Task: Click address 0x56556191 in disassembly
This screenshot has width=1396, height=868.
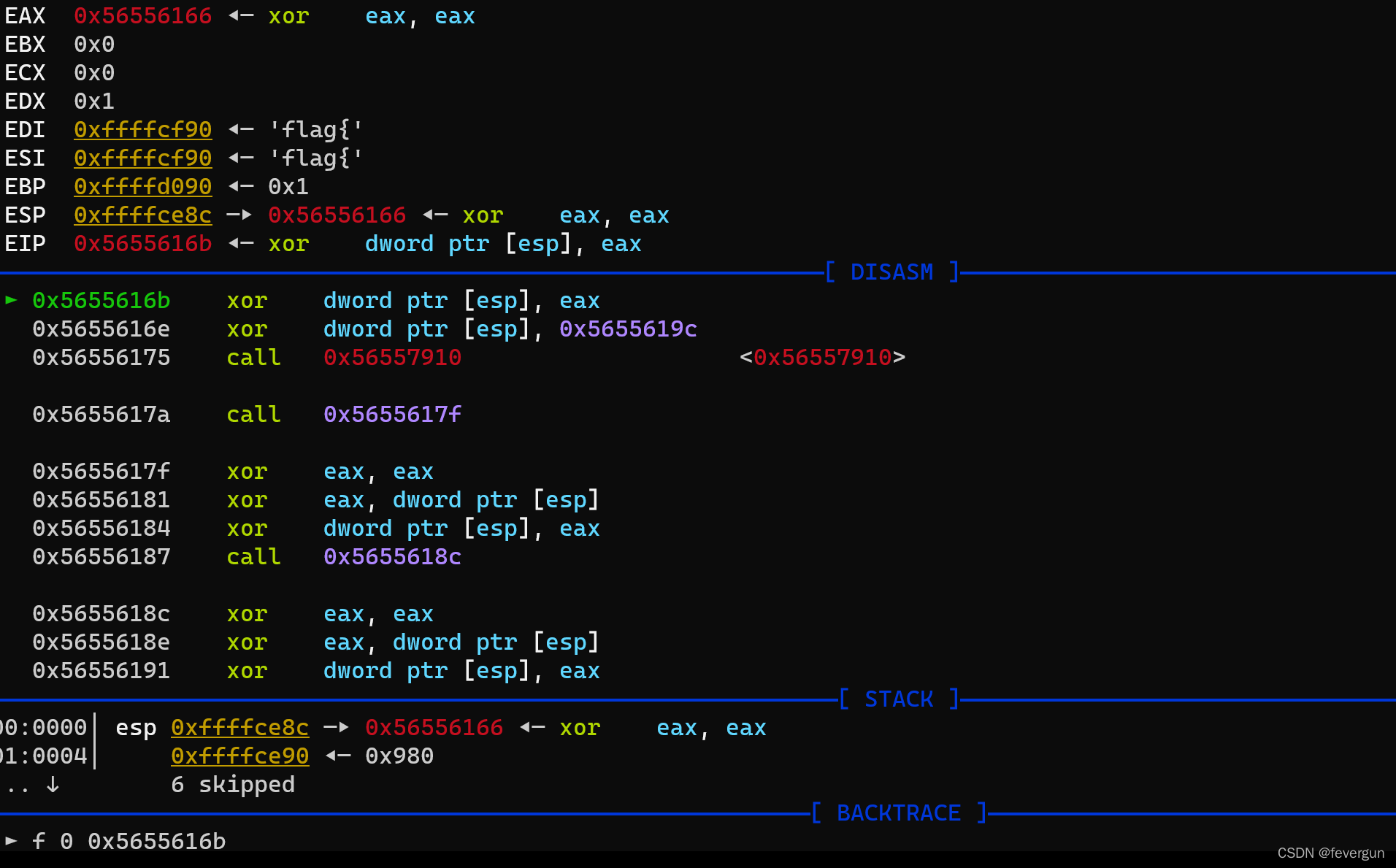Action: [x=101, y=671]
